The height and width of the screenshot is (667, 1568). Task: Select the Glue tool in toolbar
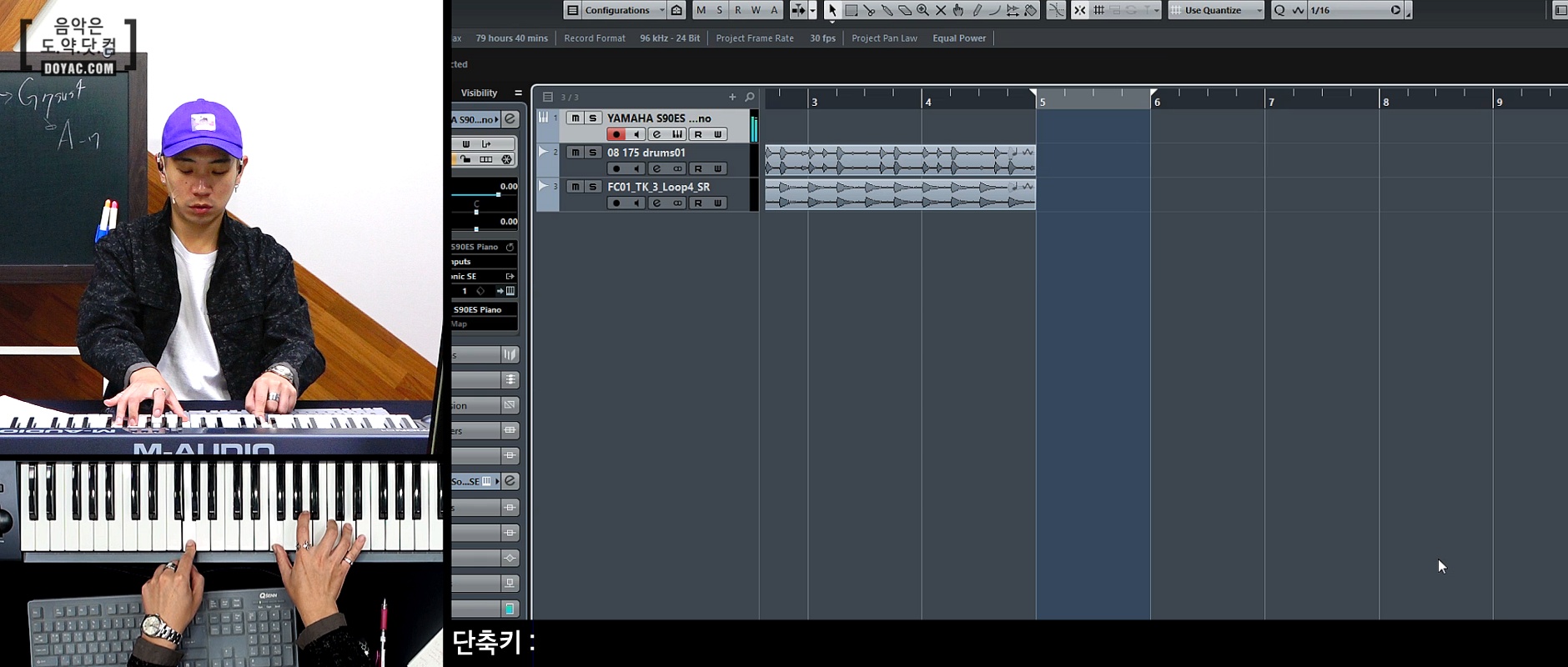pos(887,10)
